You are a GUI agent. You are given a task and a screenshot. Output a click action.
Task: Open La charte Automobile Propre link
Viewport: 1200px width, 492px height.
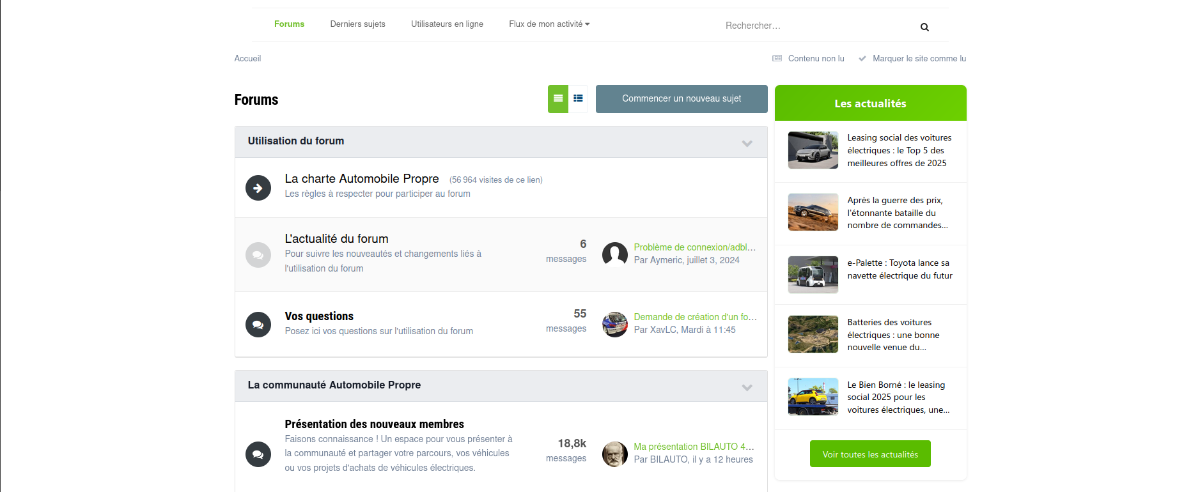(x=362, y=179)
